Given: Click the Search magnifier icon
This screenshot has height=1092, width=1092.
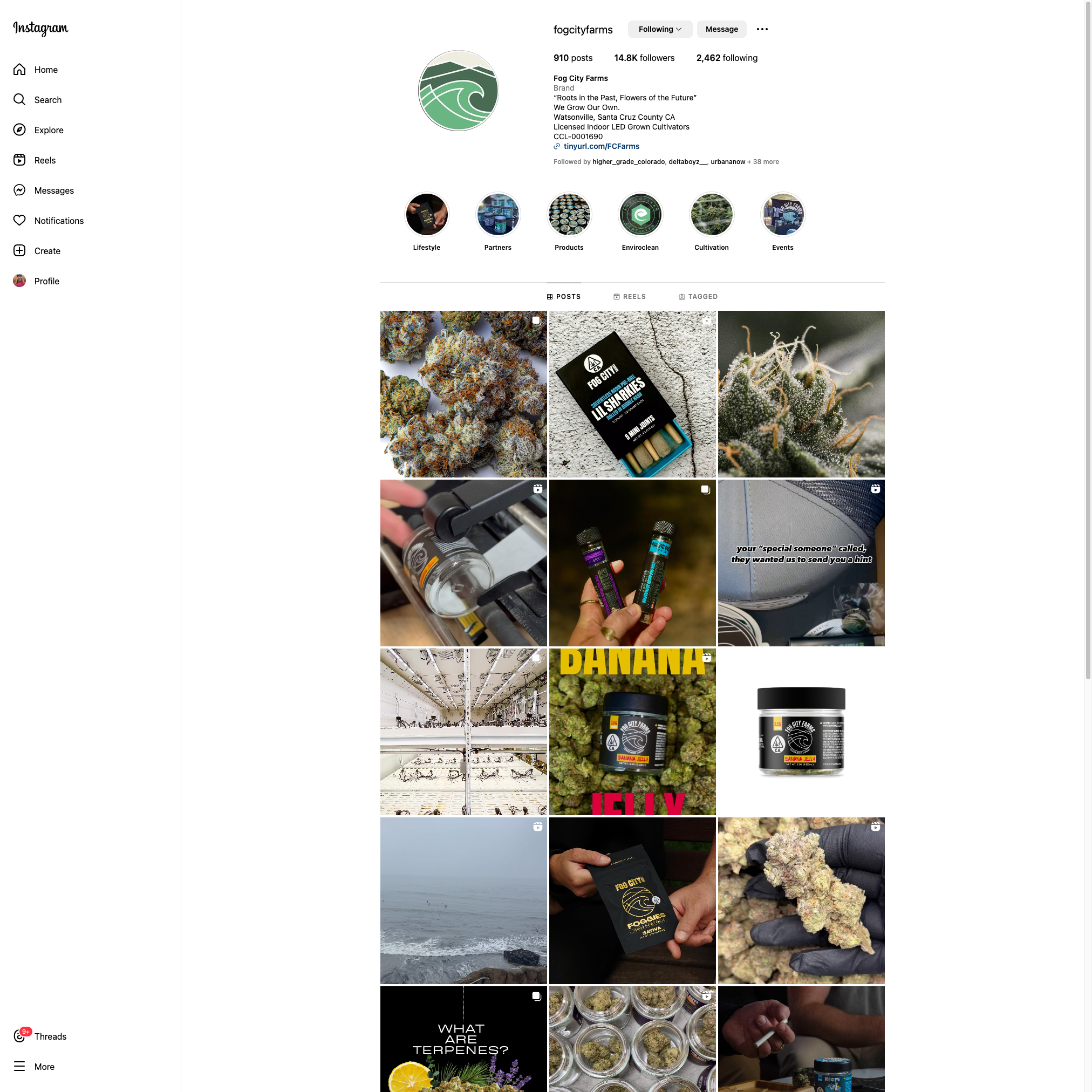Looking at the screenshot, I should pos(19,99).
